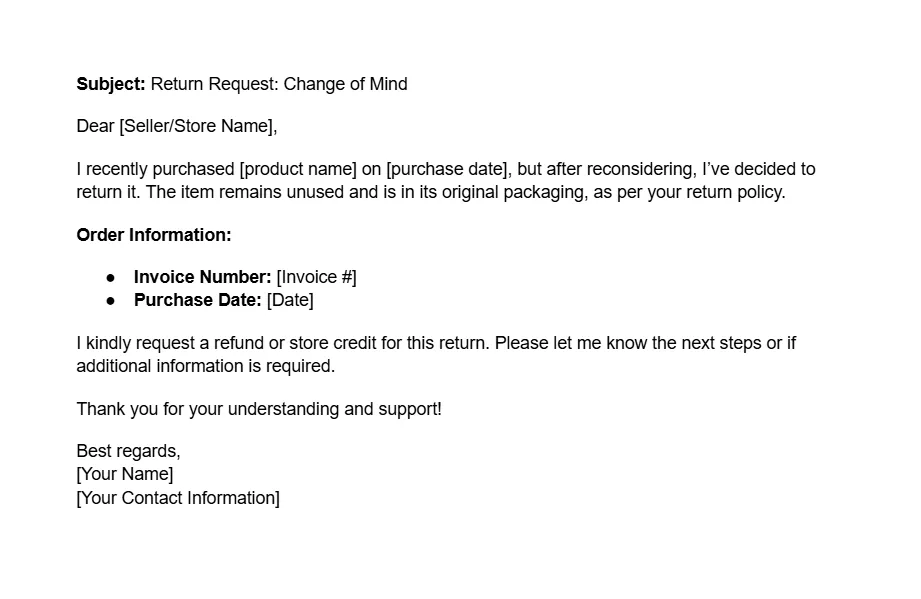The image size is (921, 599).
Task: Click the bullet before Purchase Date
Action: [110, 301]
